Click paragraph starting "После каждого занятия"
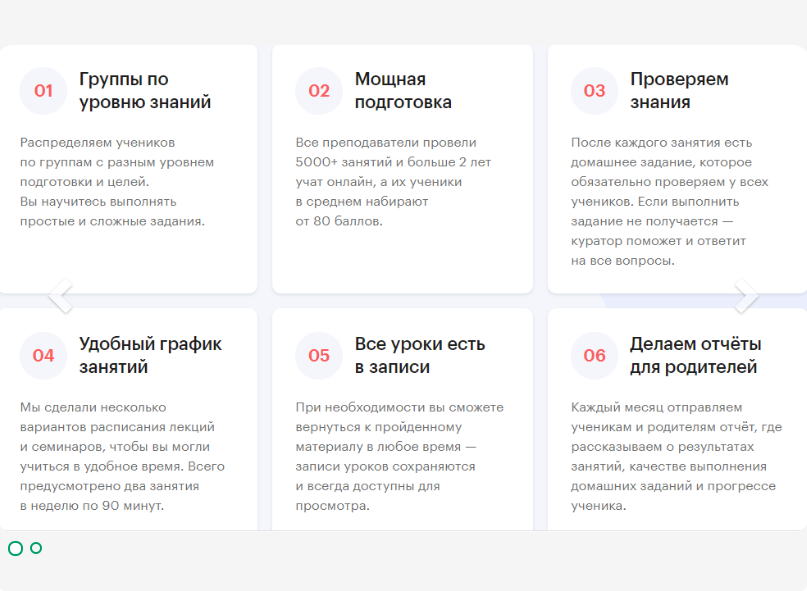807x591 pixels. (670, 201)
